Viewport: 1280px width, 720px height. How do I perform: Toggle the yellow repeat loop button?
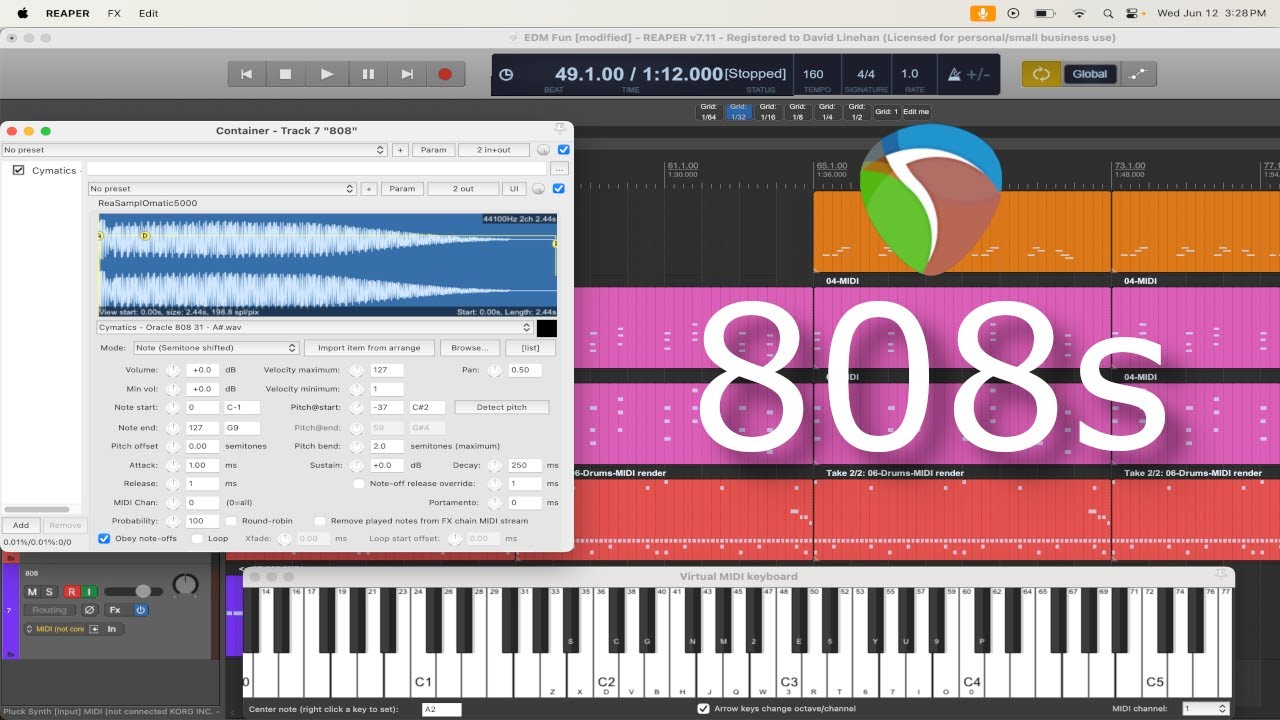(x=1041, y=74)
